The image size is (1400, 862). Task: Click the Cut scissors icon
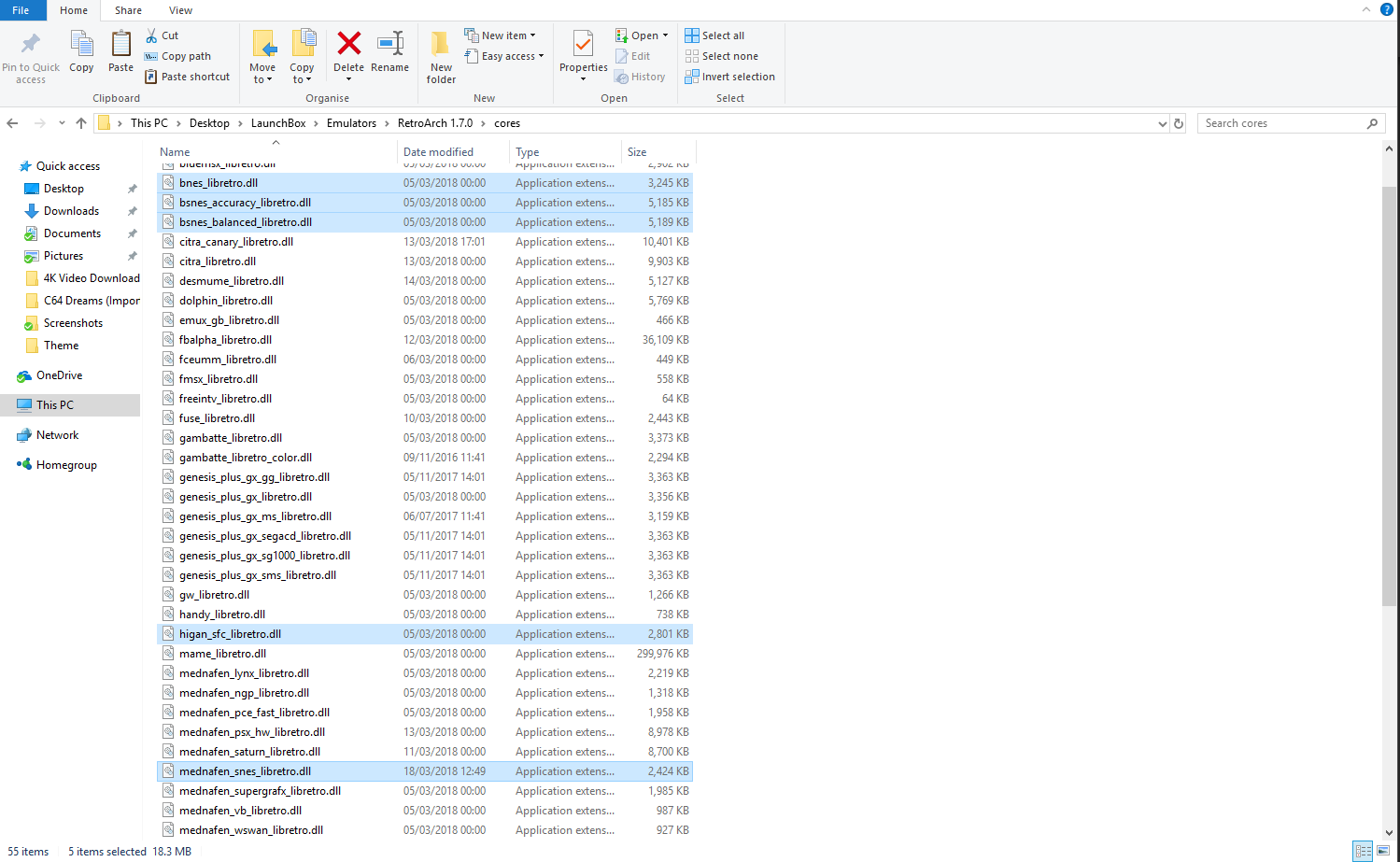[x=151, y=35]
